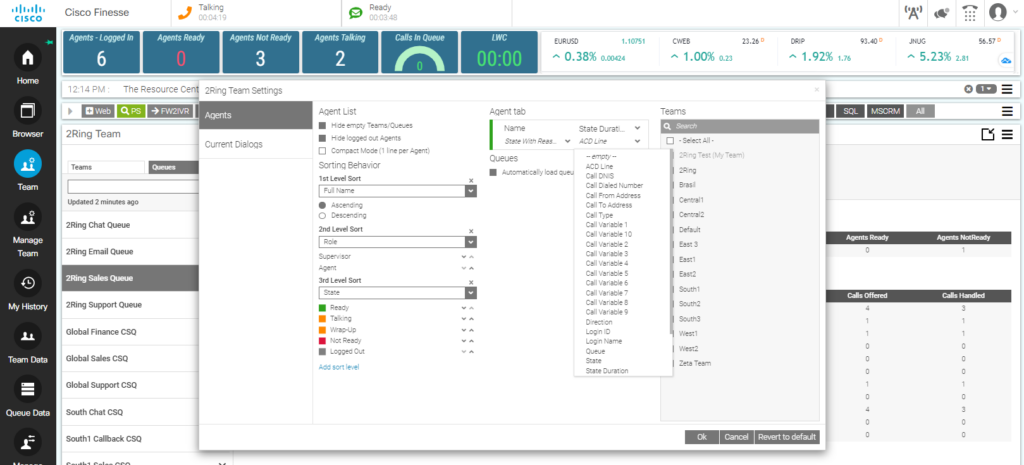Toggle Hide empty Teams/Queues checkbox
The image size is (1024, 465).
coord(322,125)
